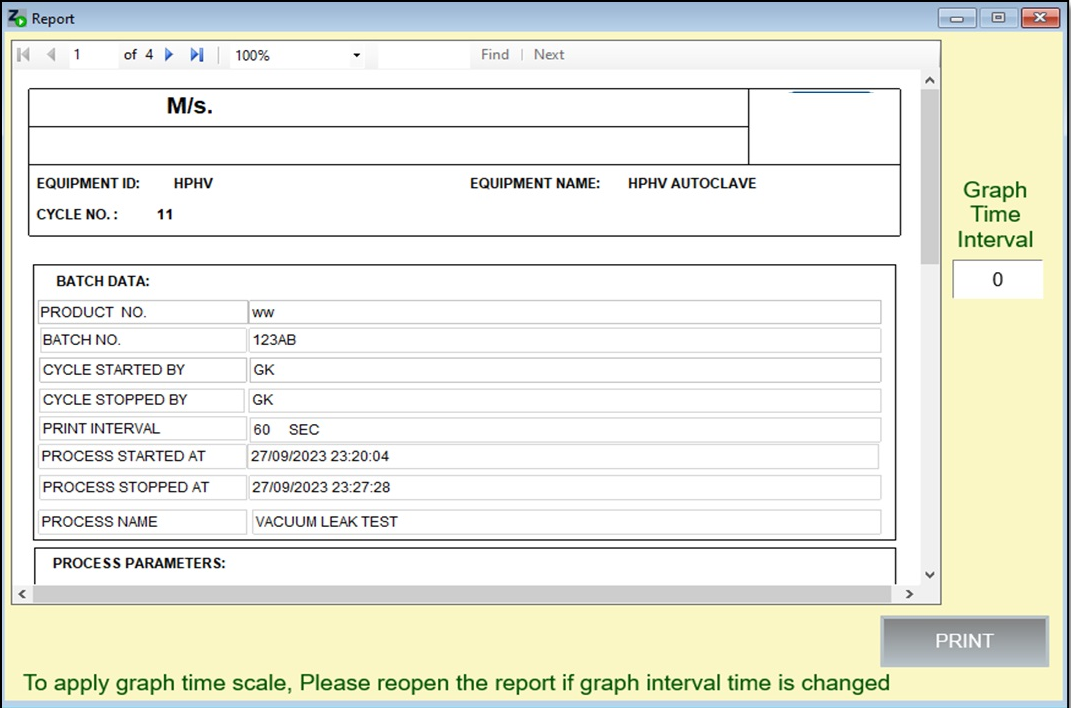This screenshot has height=708, width=1071.
Task: Advance to next report page
Action: coord(169,55)
